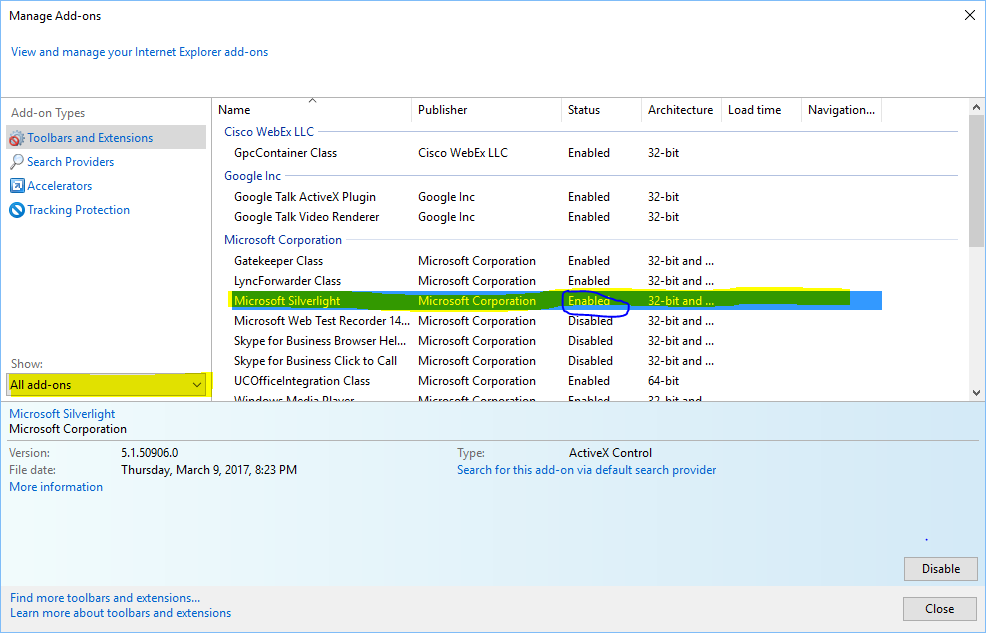Viewport: 986px width, 633px height.
Task: Sort list by Architecture column header
Action: (681, 110)
